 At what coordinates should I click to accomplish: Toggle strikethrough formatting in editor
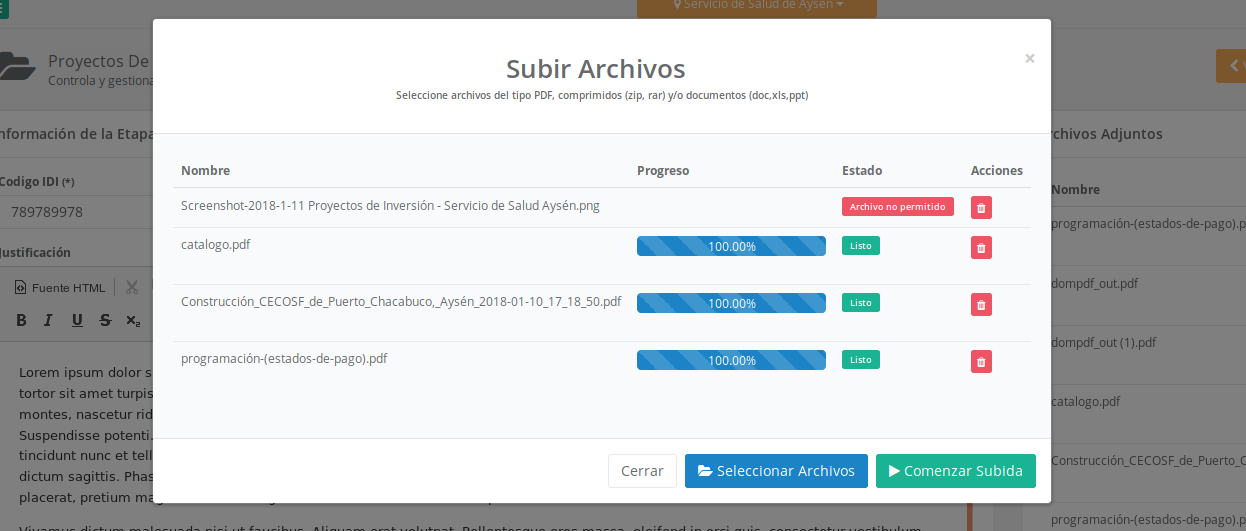click(105, 321)
